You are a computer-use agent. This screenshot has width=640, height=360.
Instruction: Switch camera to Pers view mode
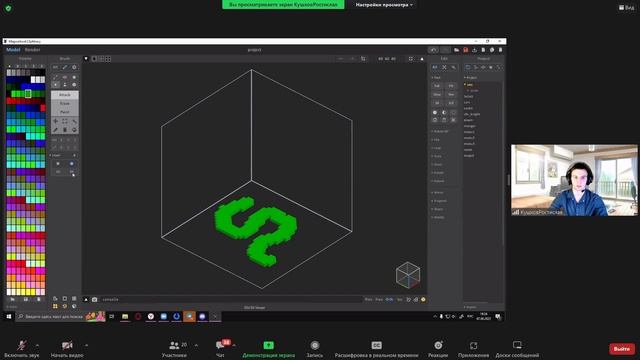pyautogui.click(x=368, y=299)
